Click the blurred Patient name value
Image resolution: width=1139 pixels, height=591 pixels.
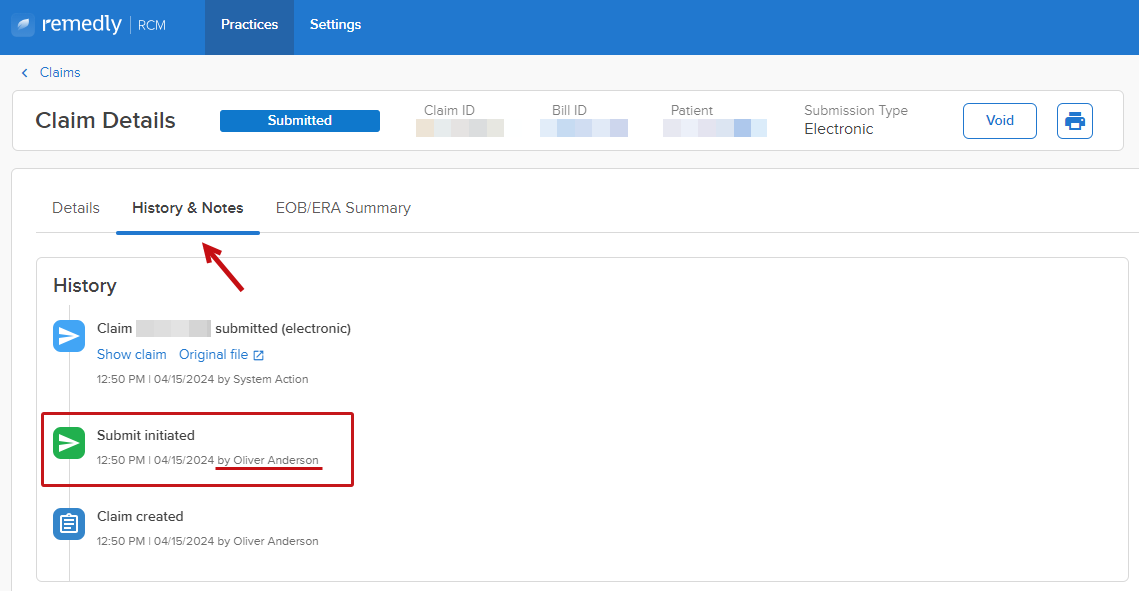(x=715, y=129)
